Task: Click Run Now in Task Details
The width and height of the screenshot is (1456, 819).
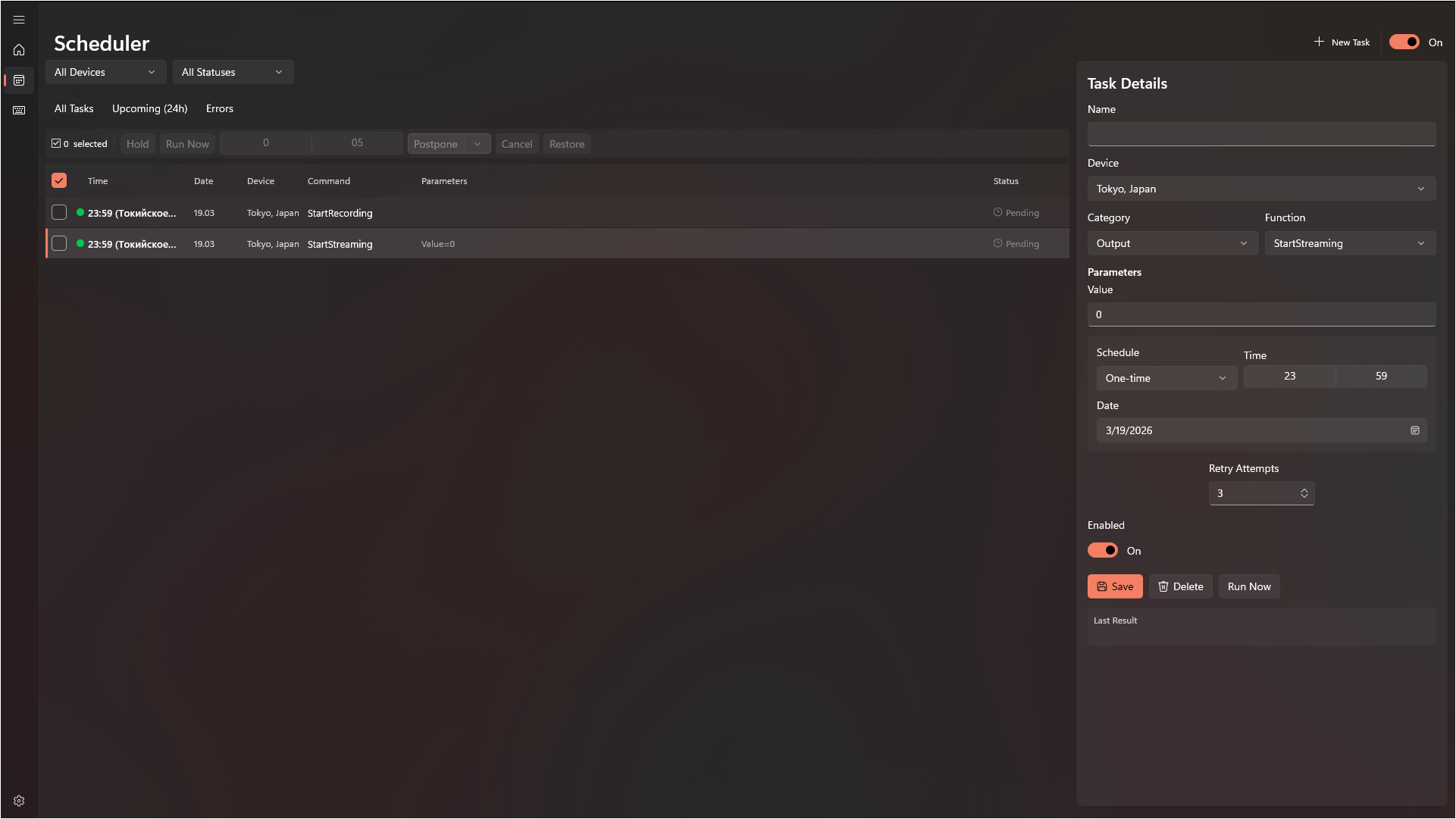Action: (1248, 586)
